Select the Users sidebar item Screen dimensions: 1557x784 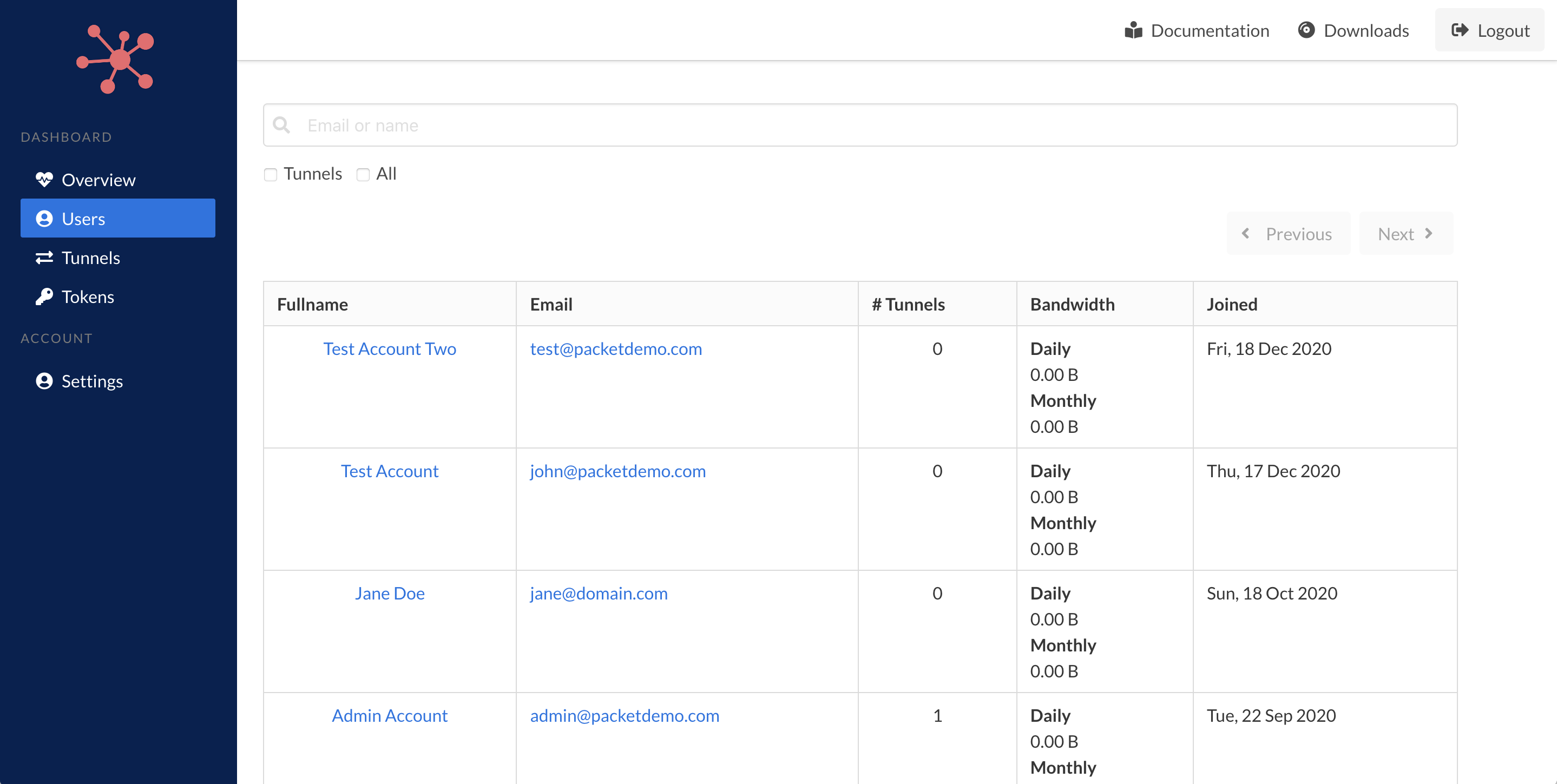tap(118, 218)
